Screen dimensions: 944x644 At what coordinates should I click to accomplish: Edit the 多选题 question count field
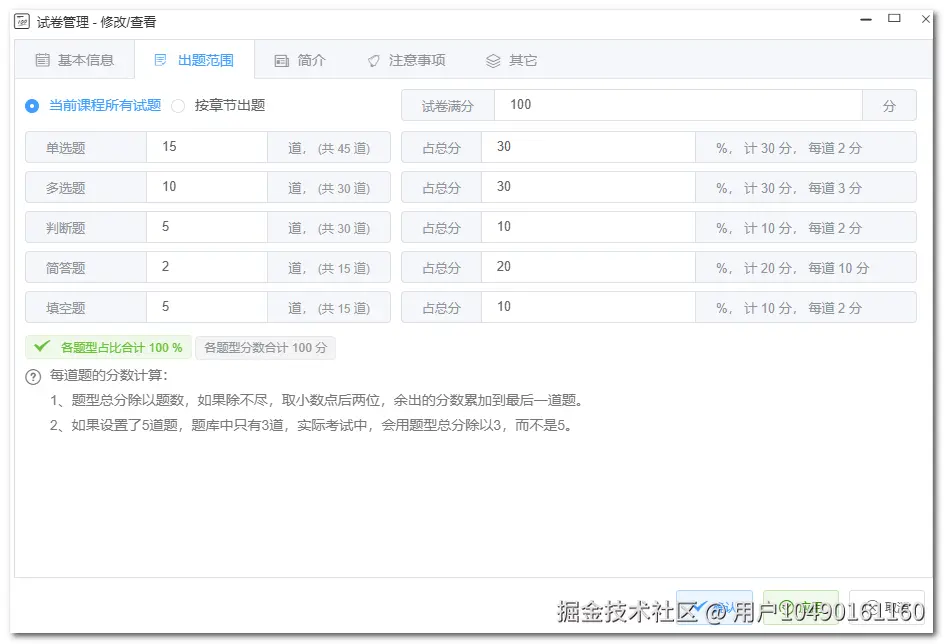pyautogui.click(x=206, y=187)
